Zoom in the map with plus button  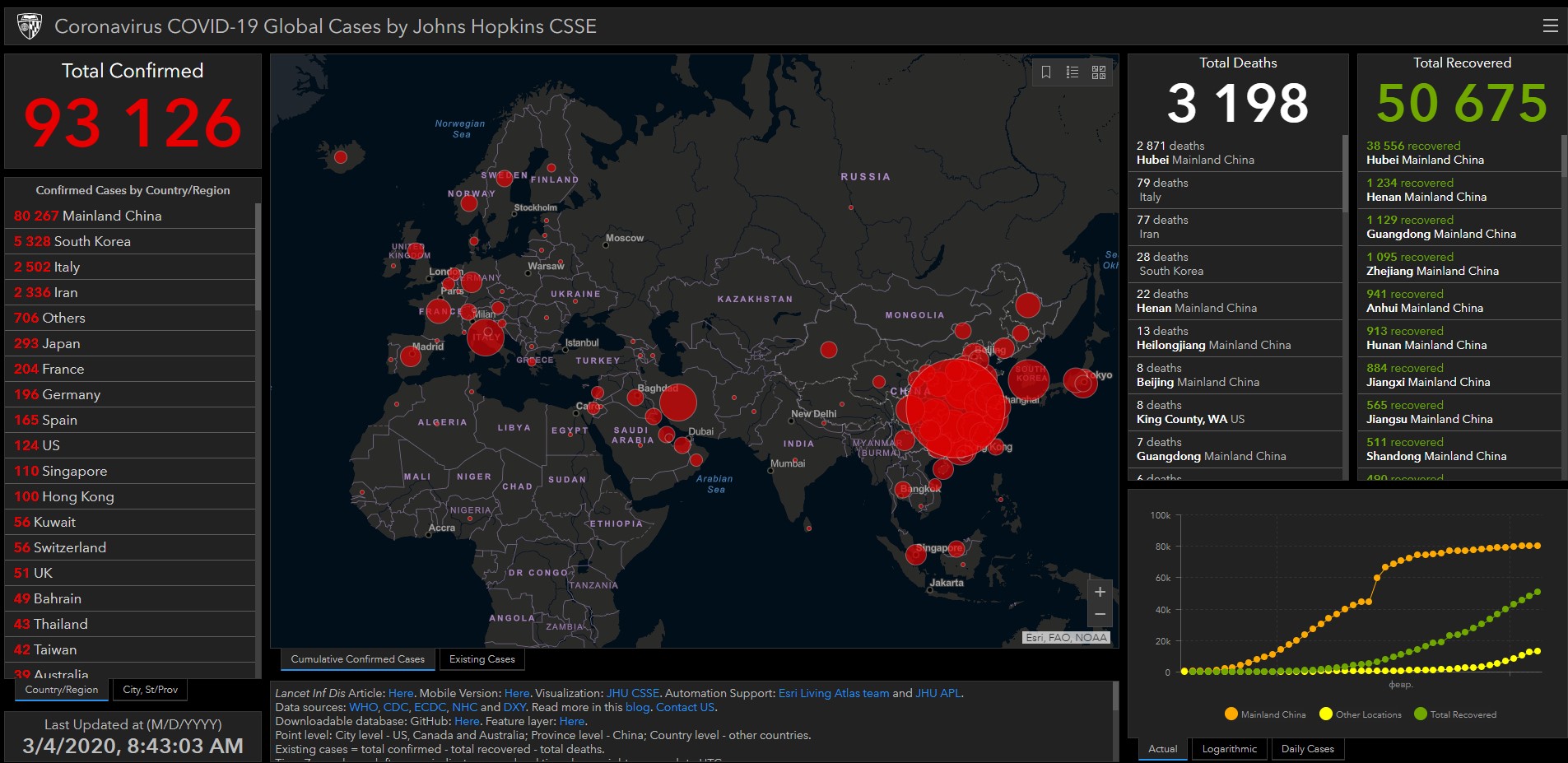pos(1100,592)
